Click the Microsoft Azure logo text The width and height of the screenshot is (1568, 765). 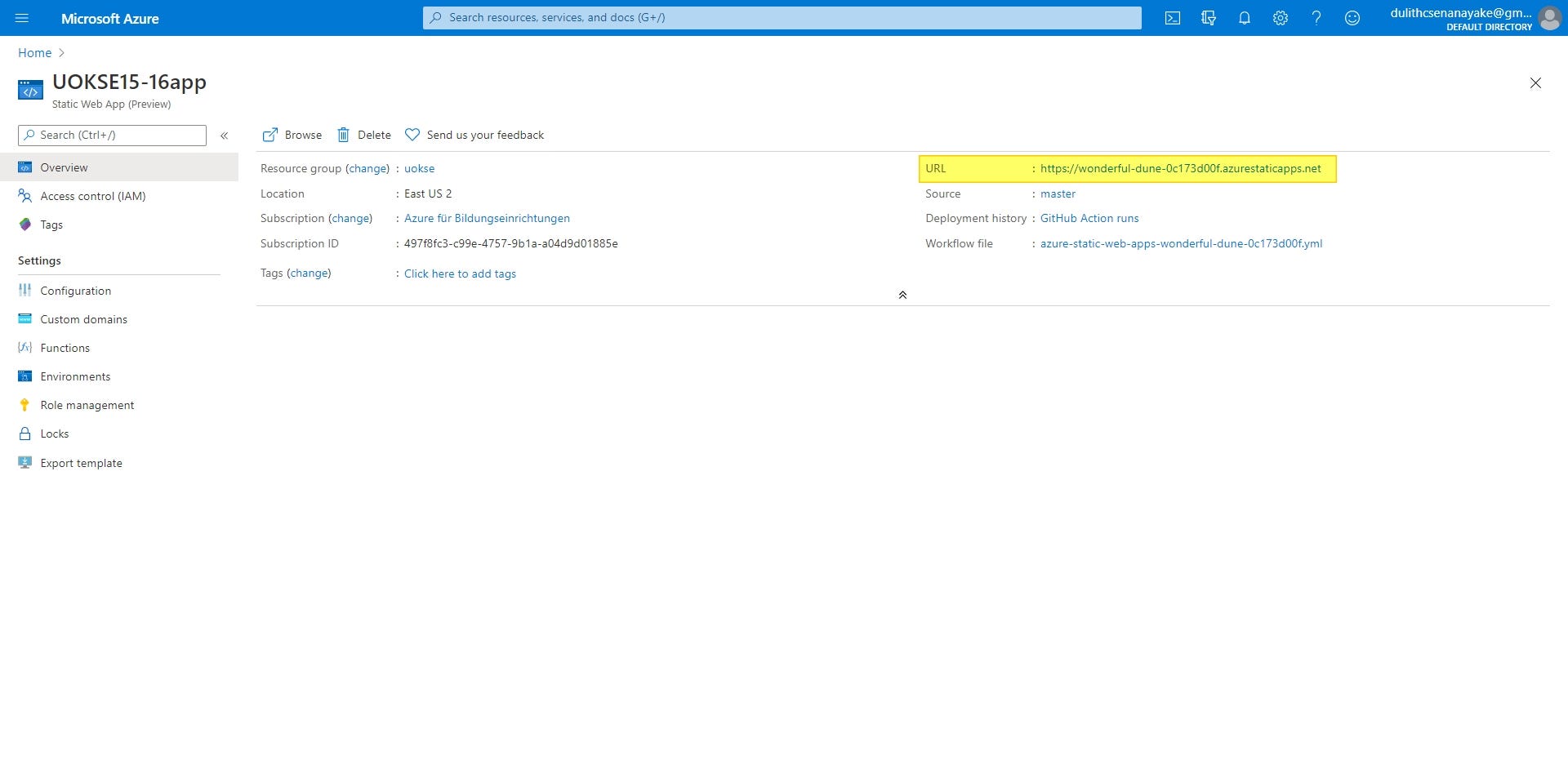pos(110,18)
